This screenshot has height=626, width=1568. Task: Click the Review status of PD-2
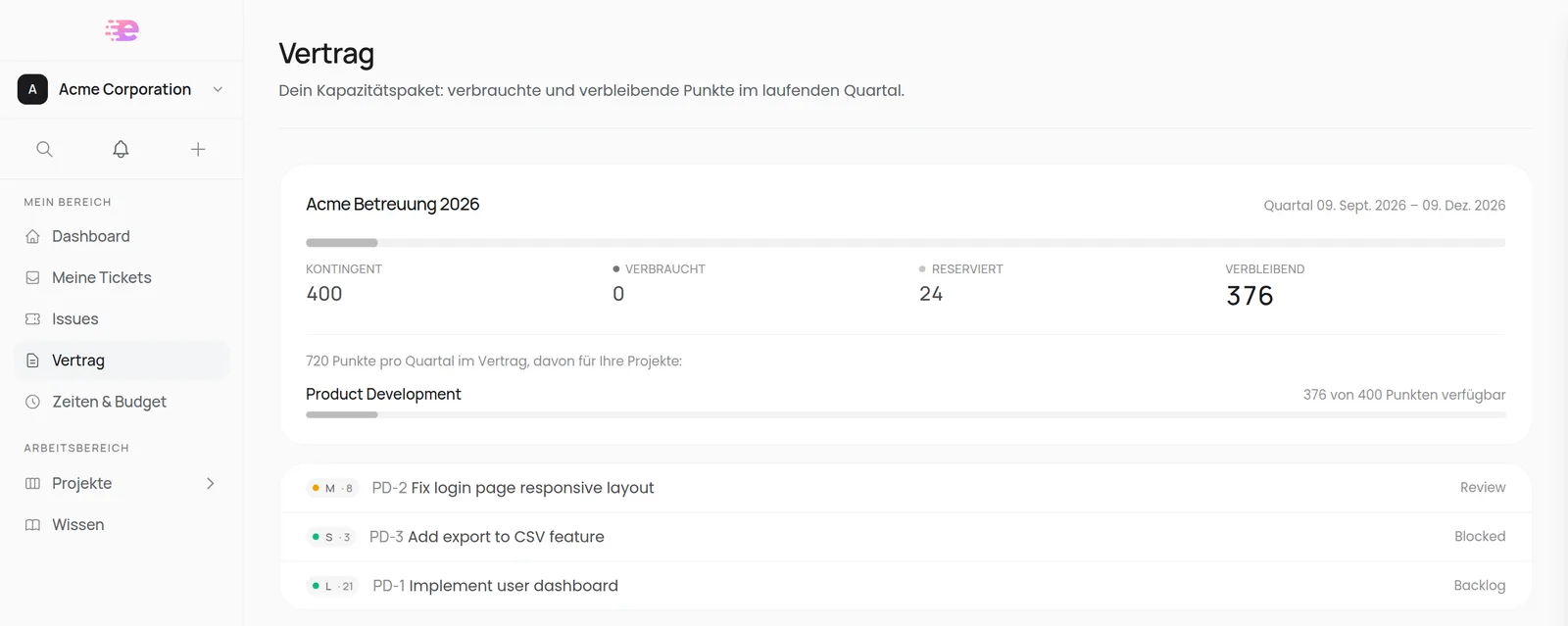coord(1483,488)
